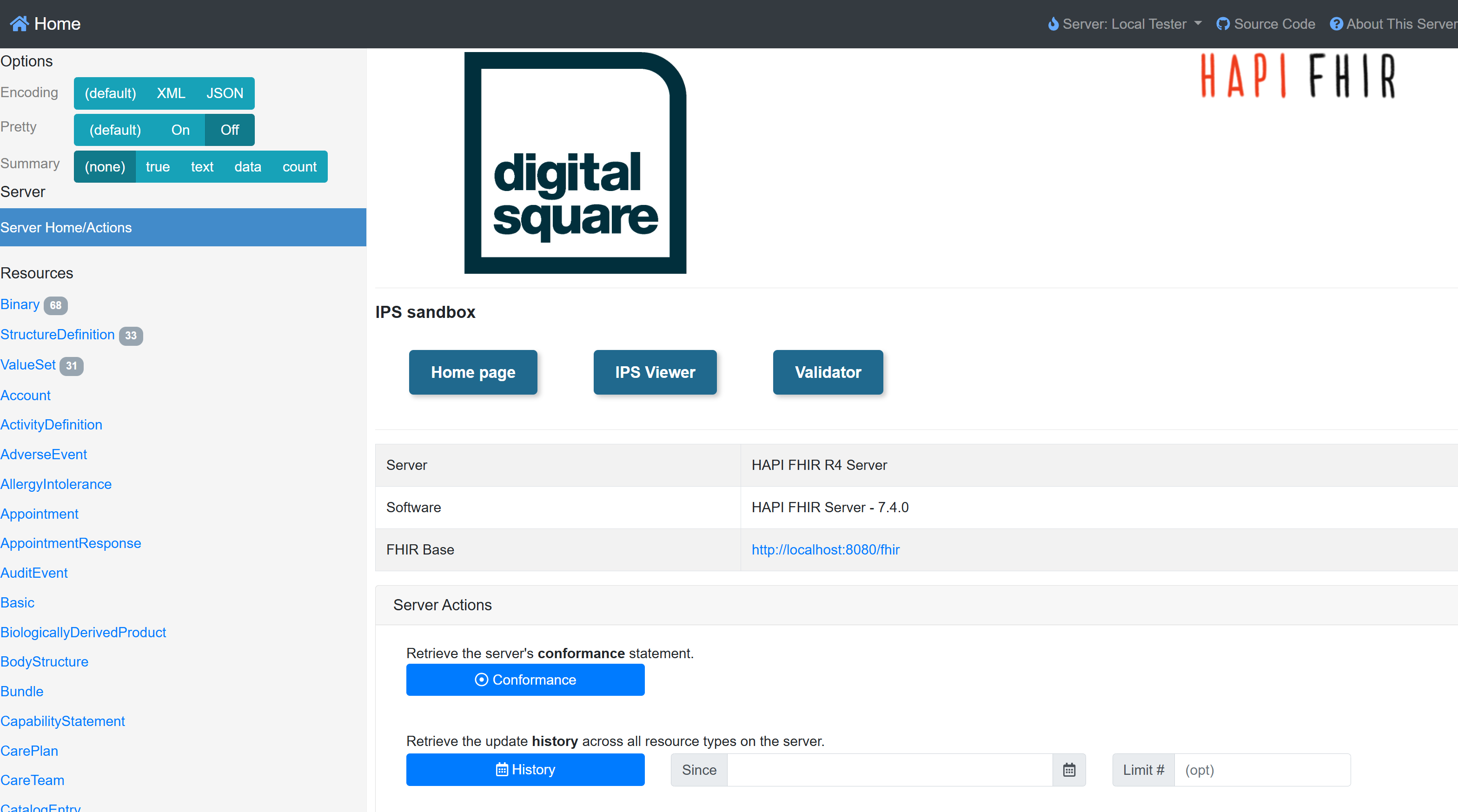Open the IPS Viewer button
The height and width of the screenshot is (812, 1458).
coord(655,372)
